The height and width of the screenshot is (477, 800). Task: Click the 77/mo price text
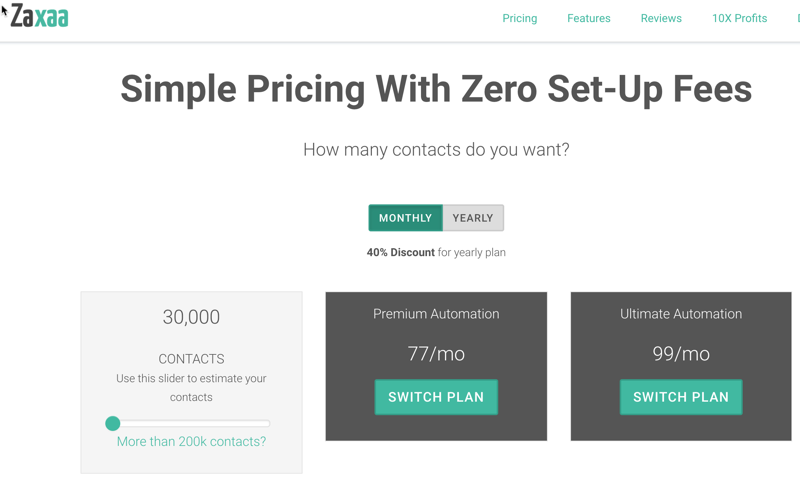pyautogui.click(x=436, y=354)
